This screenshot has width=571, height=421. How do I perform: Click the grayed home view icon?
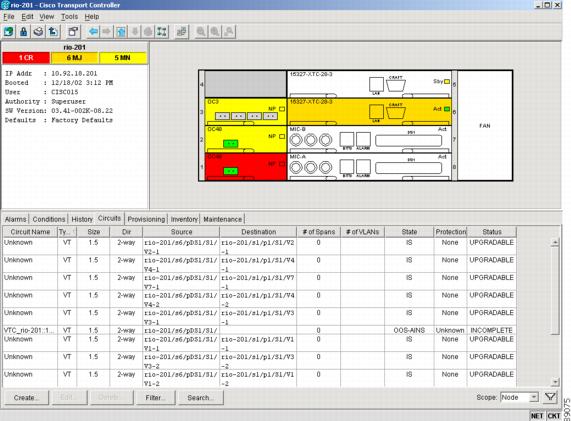(148, 32)
